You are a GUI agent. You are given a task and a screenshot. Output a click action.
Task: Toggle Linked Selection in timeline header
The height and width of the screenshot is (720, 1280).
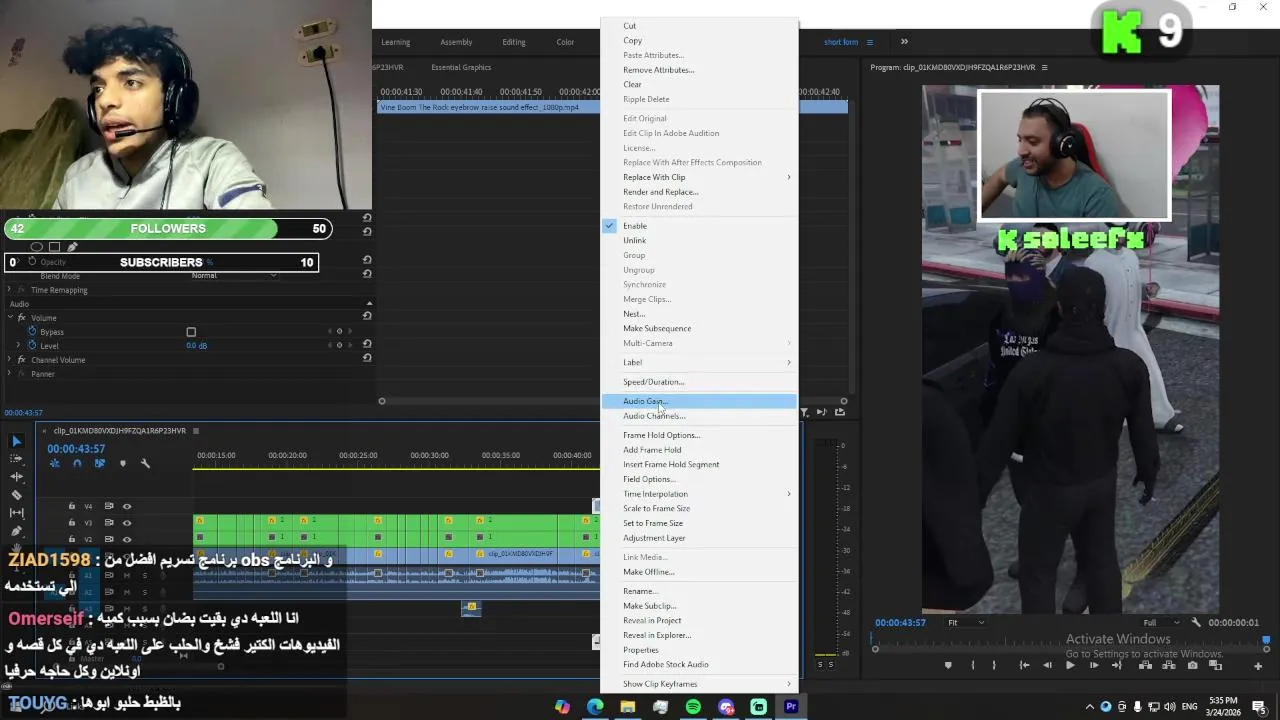(x=99, y=463)
